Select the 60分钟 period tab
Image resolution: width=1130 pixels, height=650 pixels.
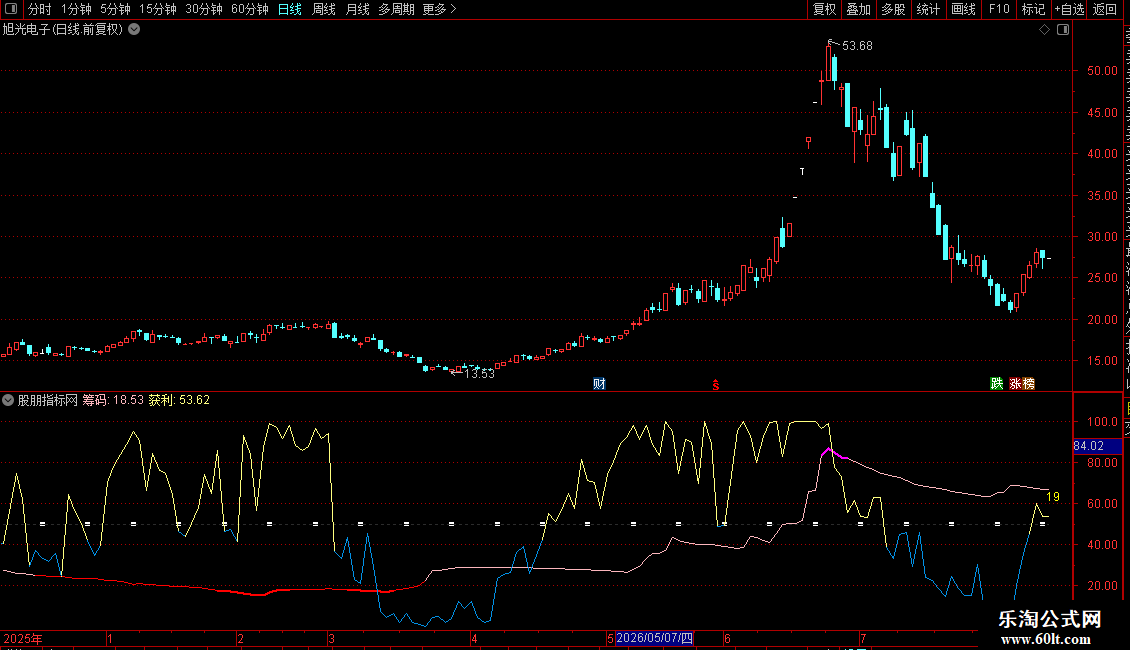[x=249, y=9]
